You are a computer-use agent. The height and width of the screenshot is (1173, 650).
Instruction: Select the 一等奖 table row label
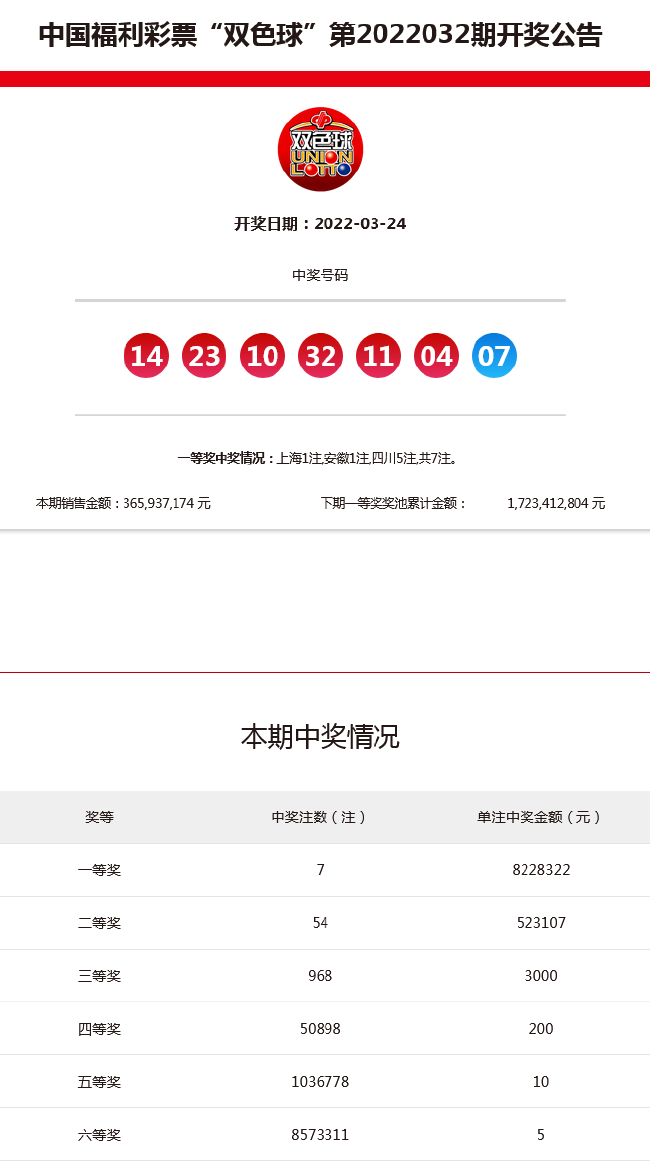click(99, 870)
